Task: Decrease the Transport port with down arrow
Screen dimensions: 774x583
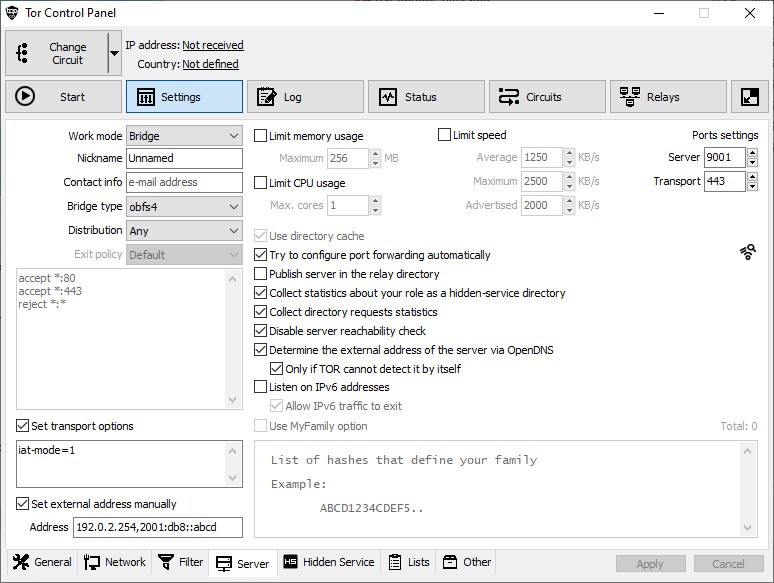Action: click(752, 186)
